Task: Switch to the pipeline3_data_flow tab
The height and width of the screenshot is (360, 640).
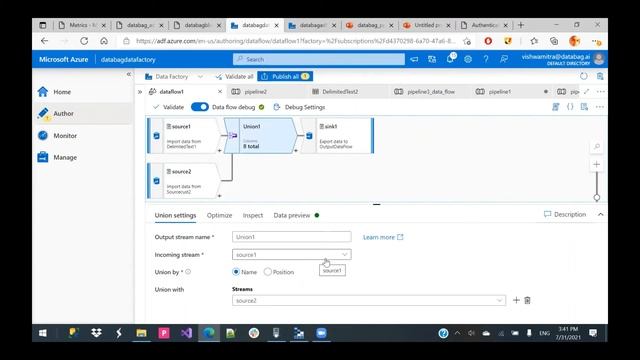Action: (431, 92)
